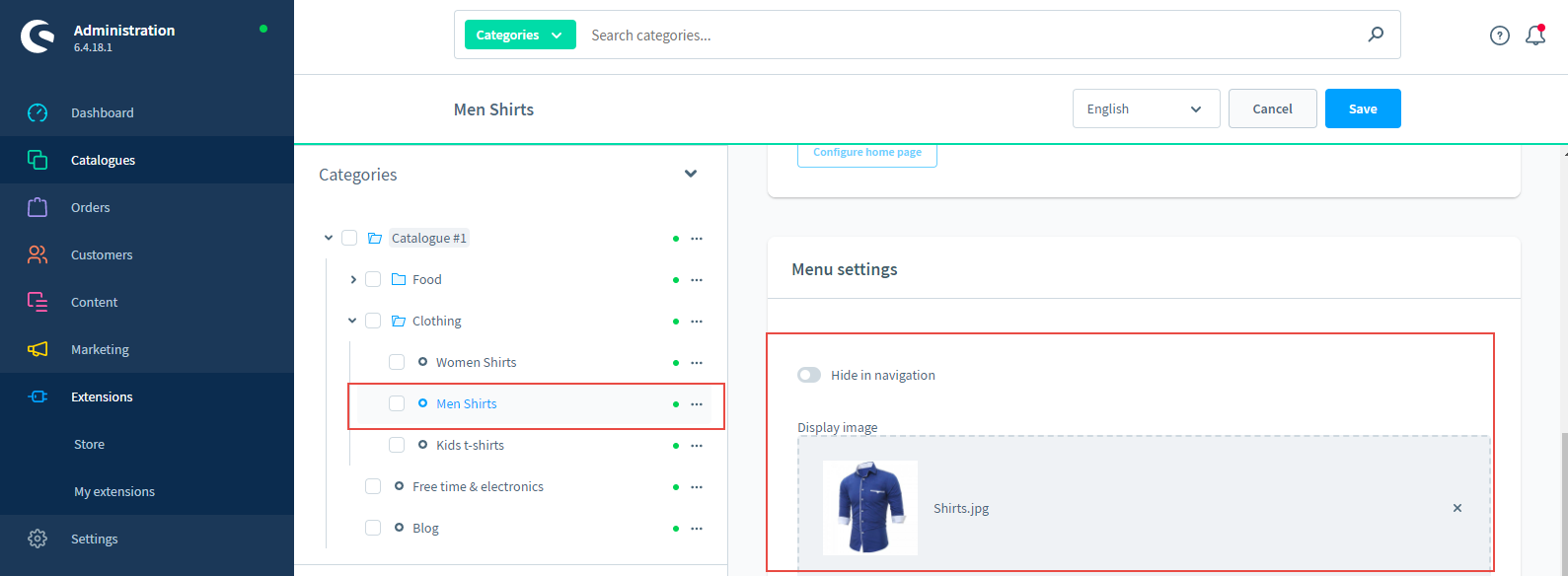Click the Customers people icon
Viewport: 1568px width, 576px height.
tap(37, 254)
